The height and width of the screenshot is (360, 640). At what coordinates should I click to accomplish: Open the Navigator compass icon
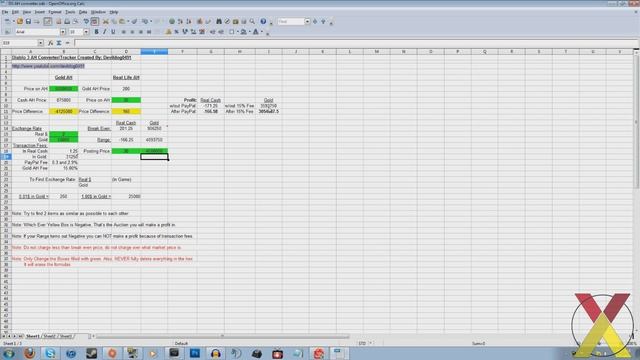227,21
